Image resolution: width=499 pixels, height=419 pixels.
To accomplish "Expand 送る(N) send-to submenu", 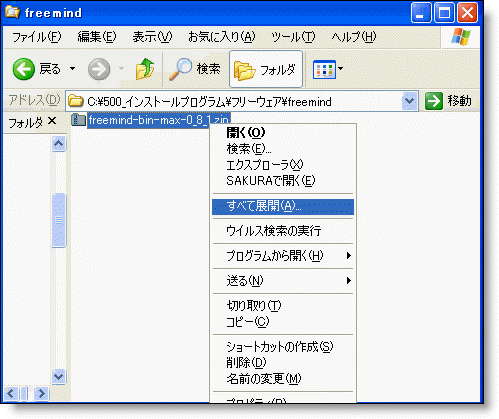I will coord(283,281).
